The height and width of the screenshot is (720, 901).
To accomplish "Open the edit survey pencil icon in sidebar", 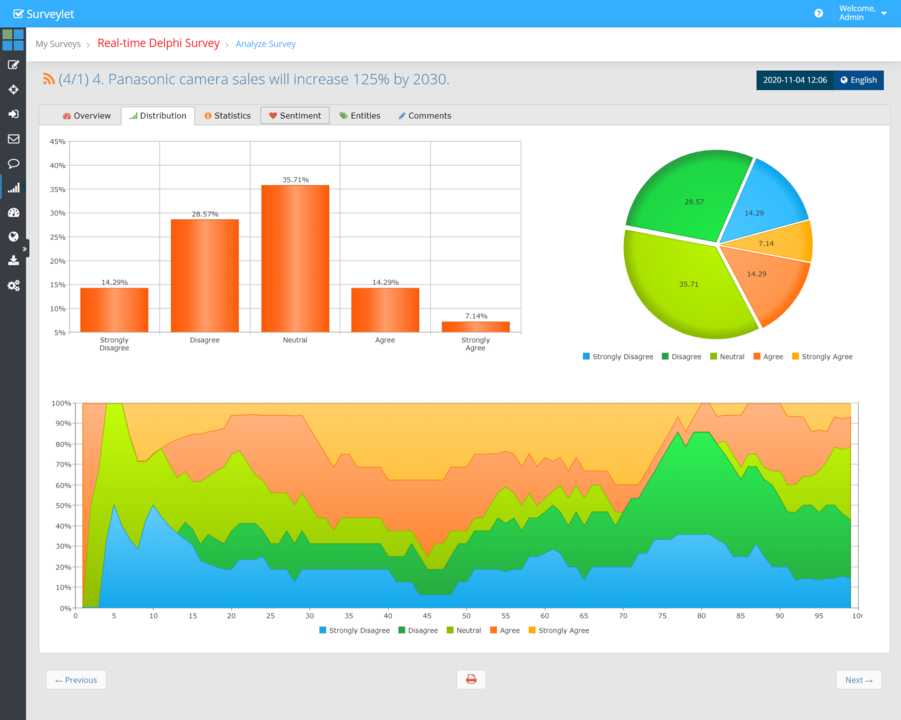I will [x=13, y=65].
